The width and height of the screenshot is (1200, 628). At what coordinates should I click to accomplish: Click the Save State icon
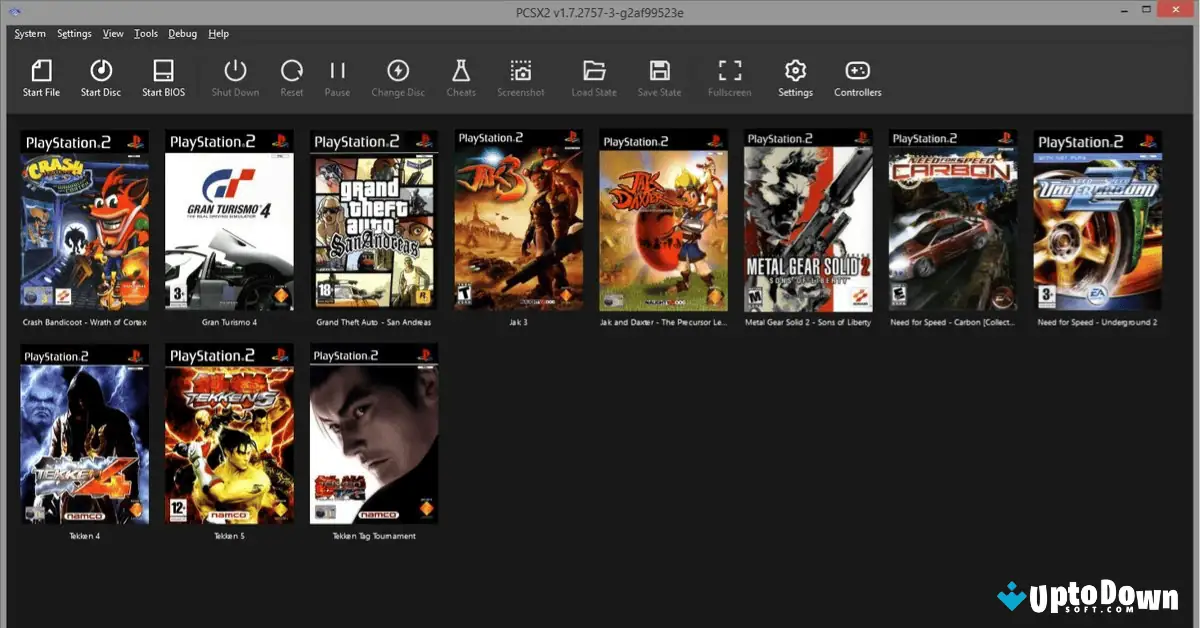(x=659, y=73)
